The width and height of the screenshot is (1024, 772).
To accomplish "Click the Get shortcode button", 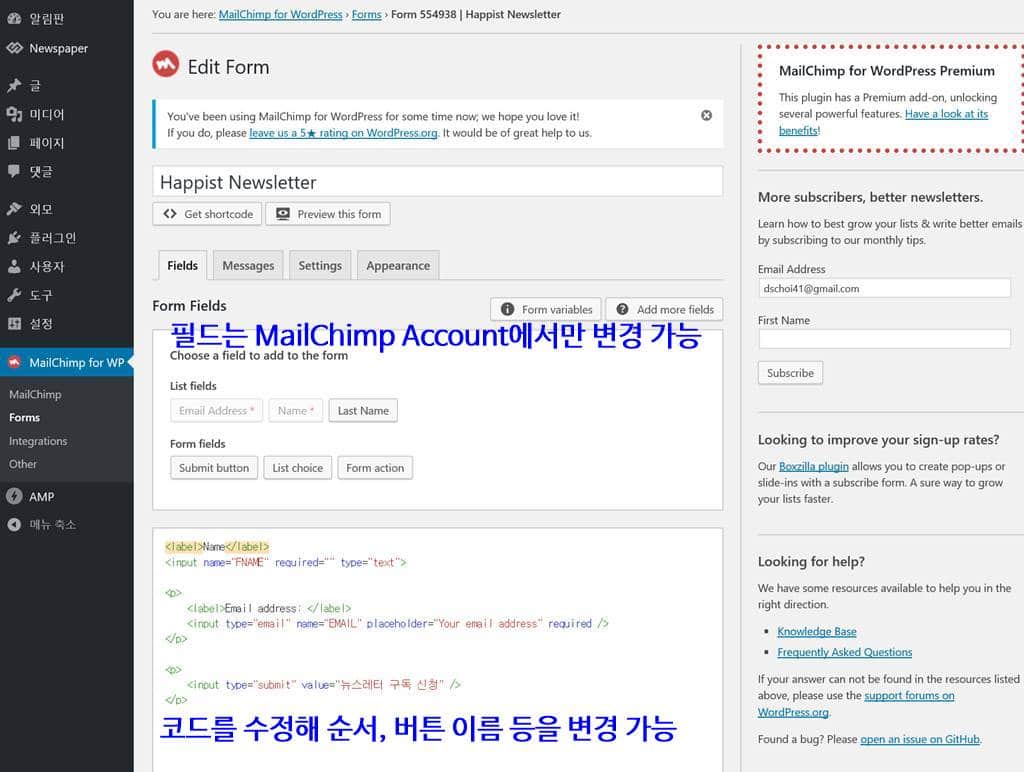I will (x=206, y=213).
